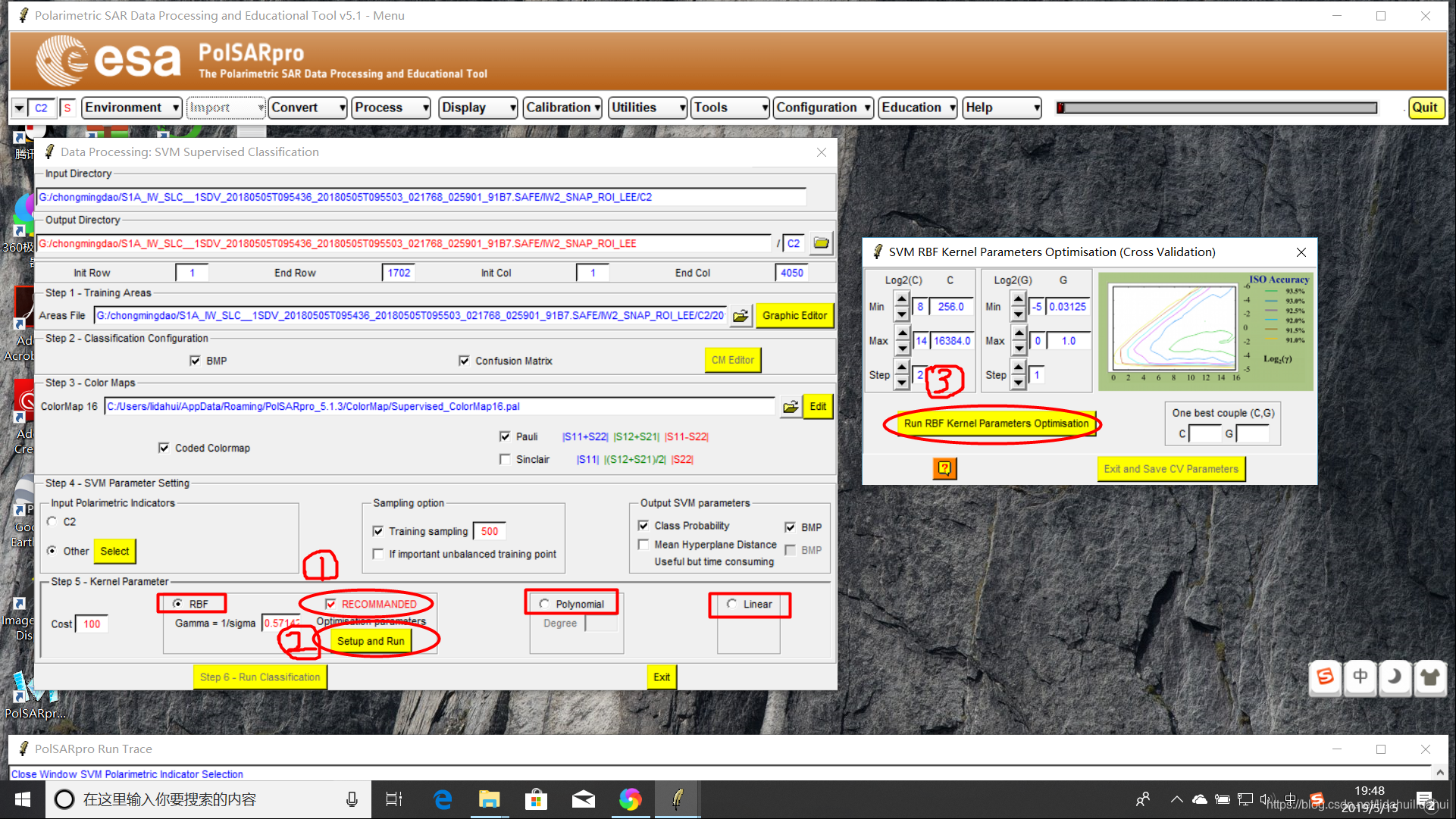Expand Configuration dropdown menu

pos(824,108)
